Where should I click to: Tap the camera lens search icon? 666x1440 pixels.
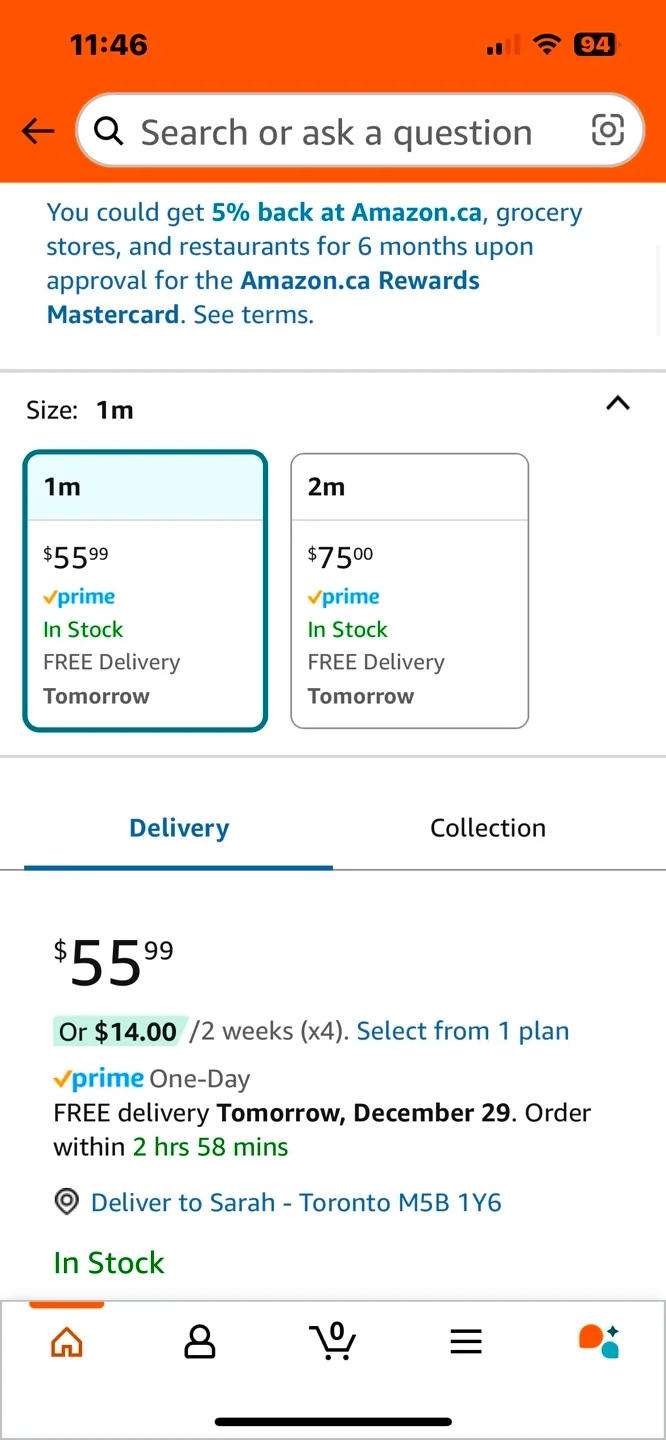click(608, 130)
